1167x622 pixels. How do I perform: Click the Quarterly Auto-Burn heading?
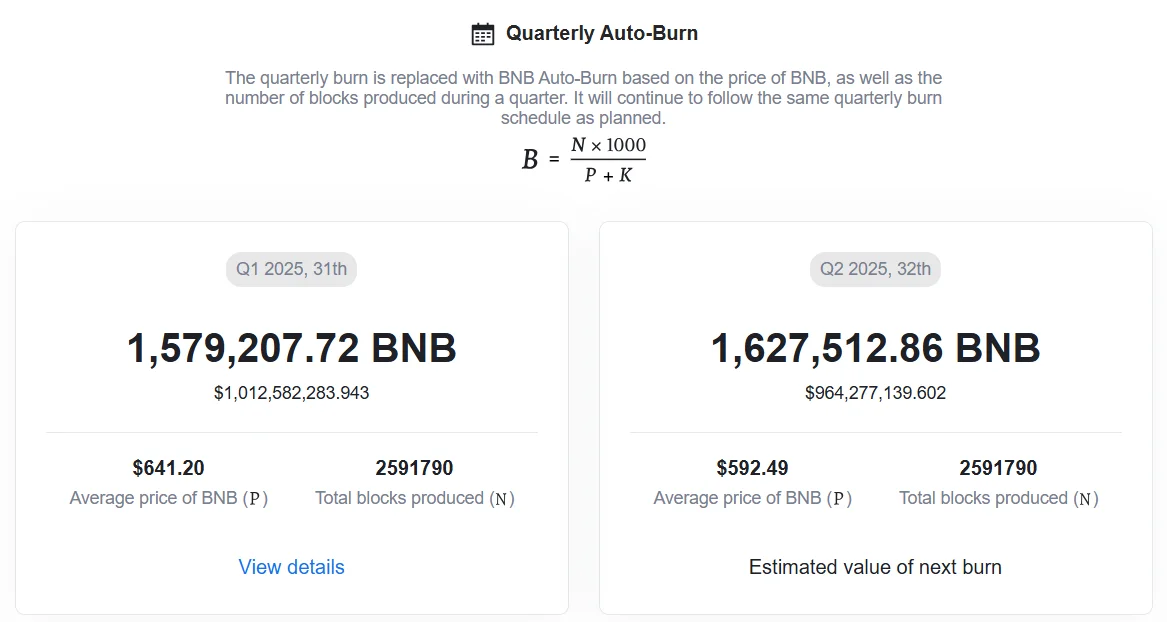[x=602, y=33]
